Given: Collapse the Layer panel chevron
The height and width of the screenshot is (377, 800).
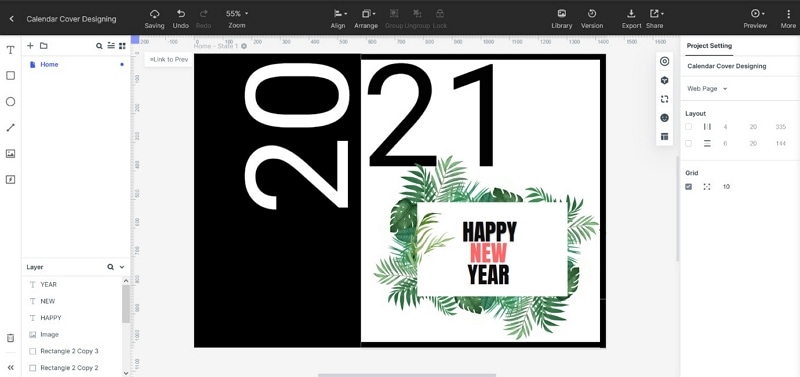Looking at the screenshot, I should tap(122, 267).
